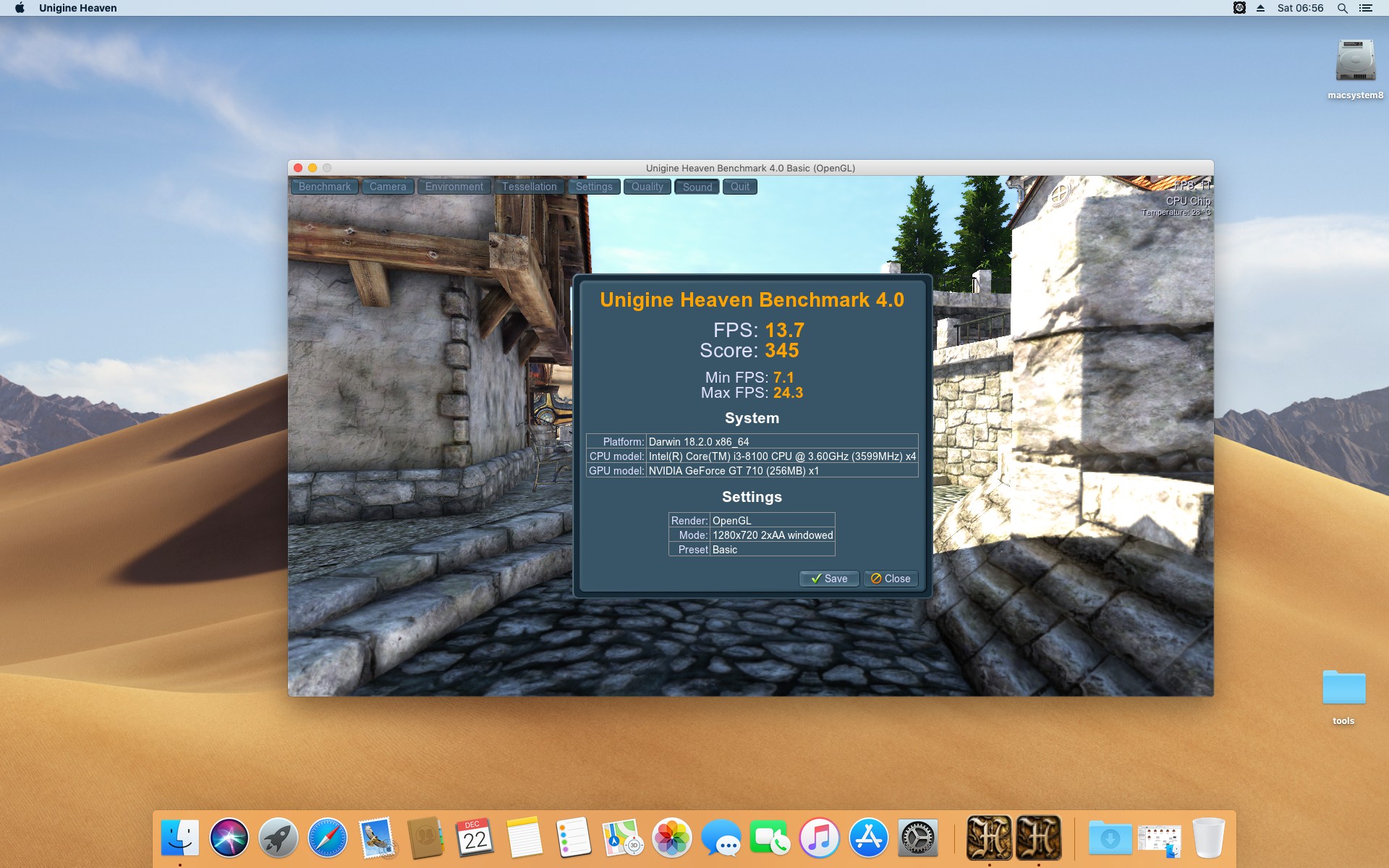Image resolution: width=1389 pixels, height=868 pixels.
Task: Open the Unigine Heaven menu bar item
Action: pyautogui.click(x=77, y=8)
